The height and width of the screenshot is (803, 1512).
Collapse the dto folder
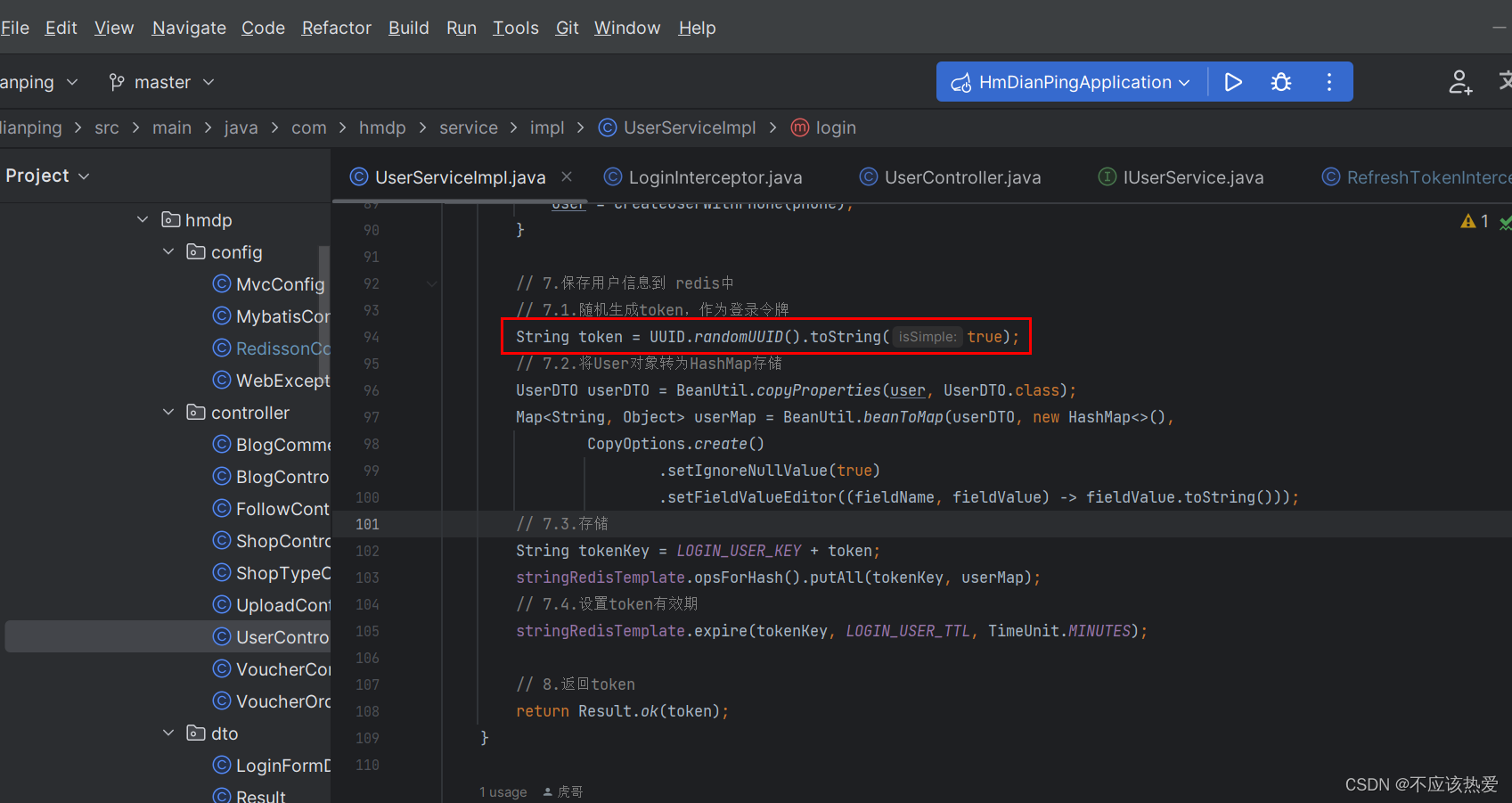point(168,733)
